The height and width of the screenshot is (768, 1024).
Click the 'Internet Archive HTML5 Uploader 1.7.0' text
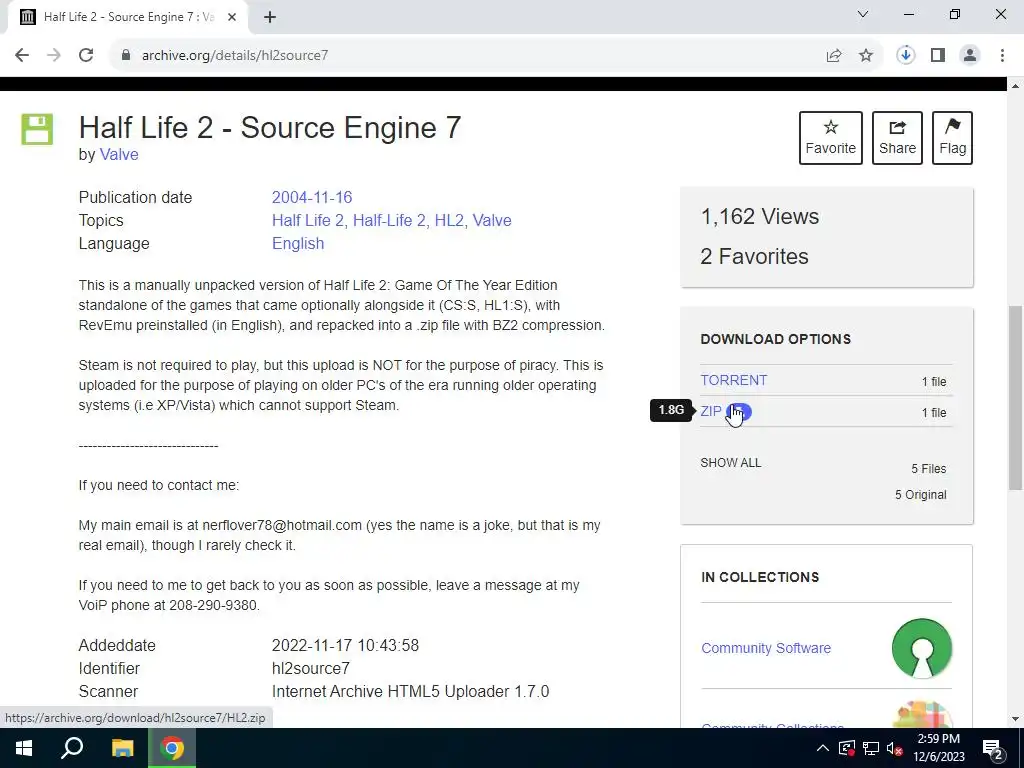[x=410, y=692]
